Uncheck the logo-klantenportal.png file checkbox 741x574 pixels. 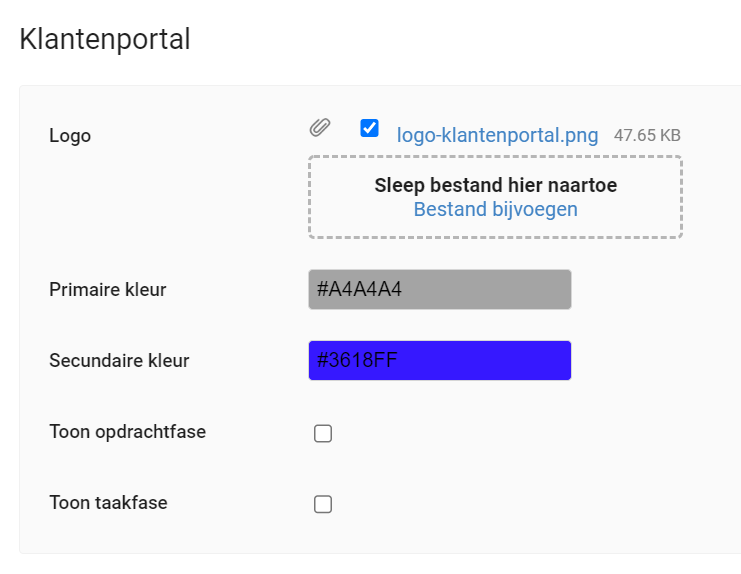click(x=369, y=128)
